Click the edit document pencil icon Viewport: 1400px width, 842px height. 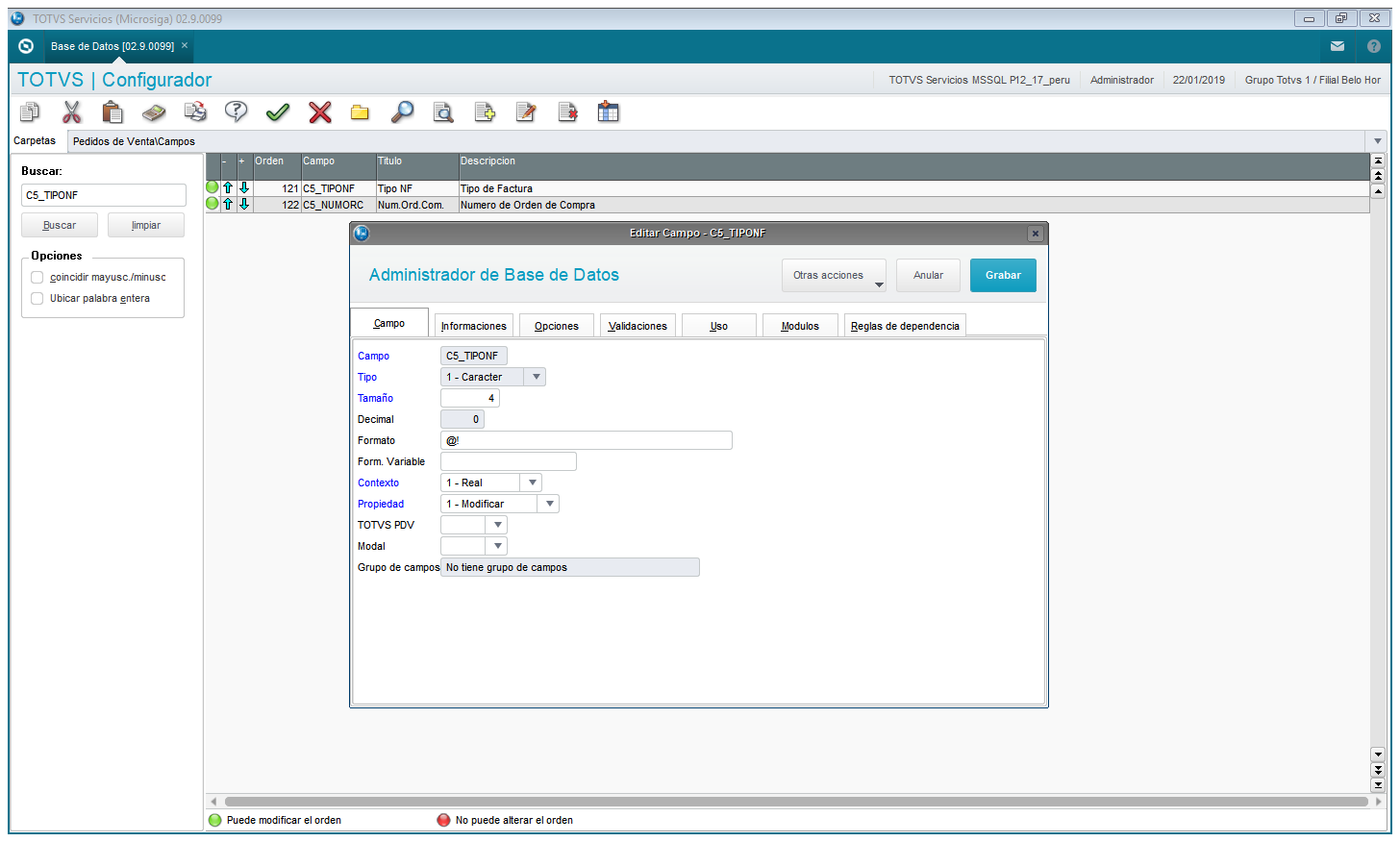pos(526,112)
